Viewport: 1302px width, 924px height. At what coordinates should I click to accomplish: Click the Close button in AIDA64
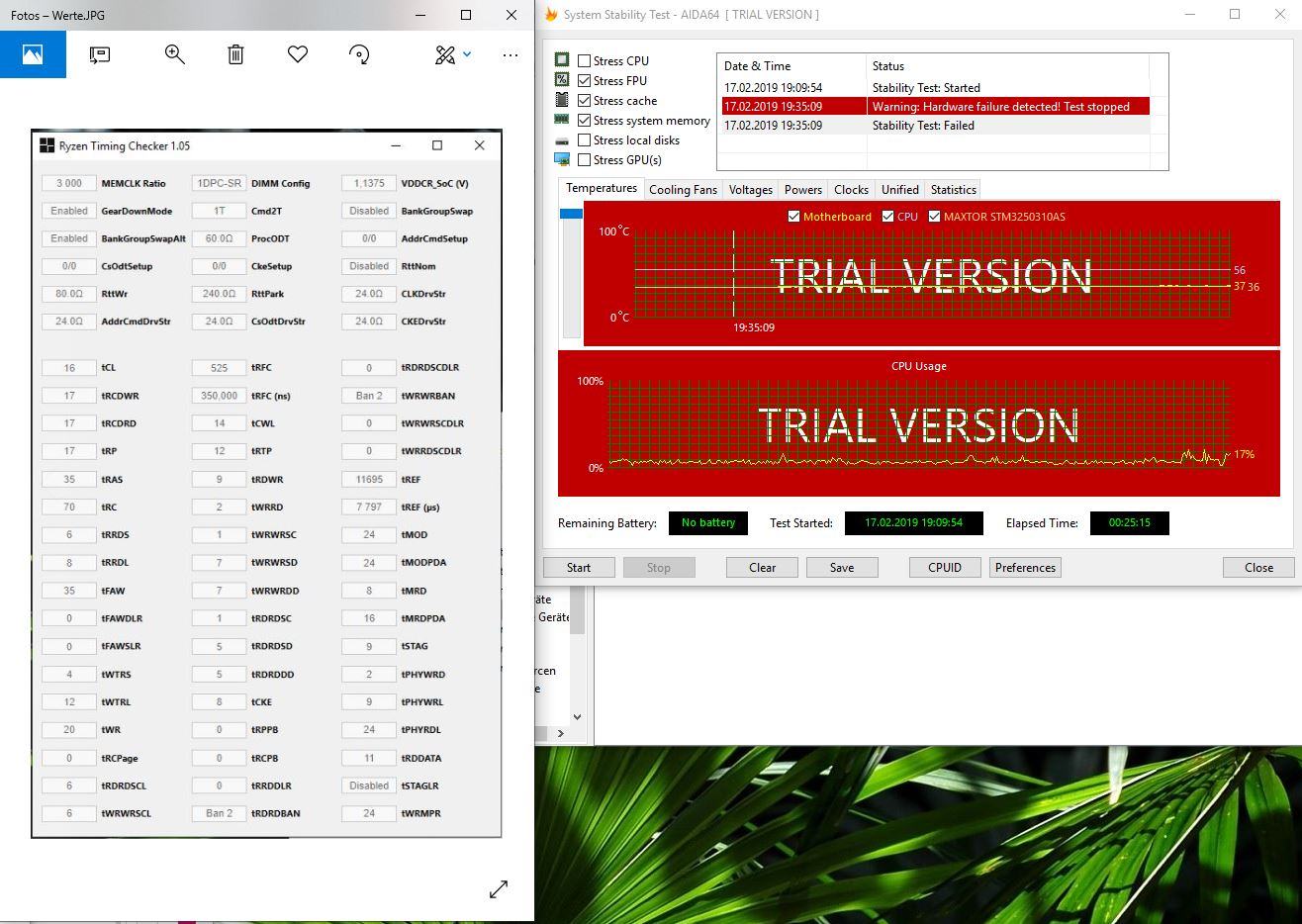1258,568
